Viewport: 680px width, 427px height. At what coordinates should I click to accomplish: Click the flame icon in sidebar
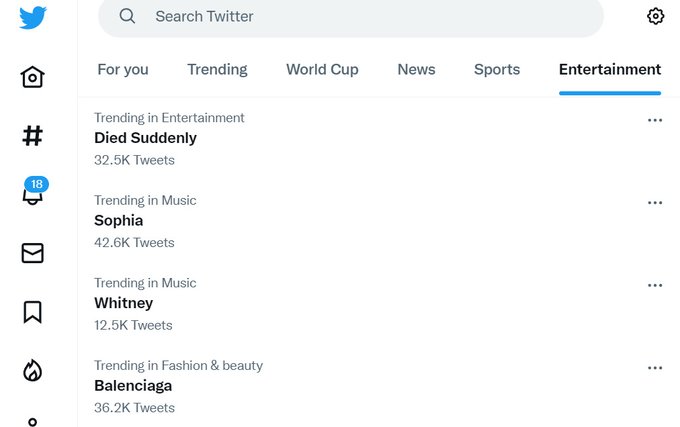click(33, 371)
